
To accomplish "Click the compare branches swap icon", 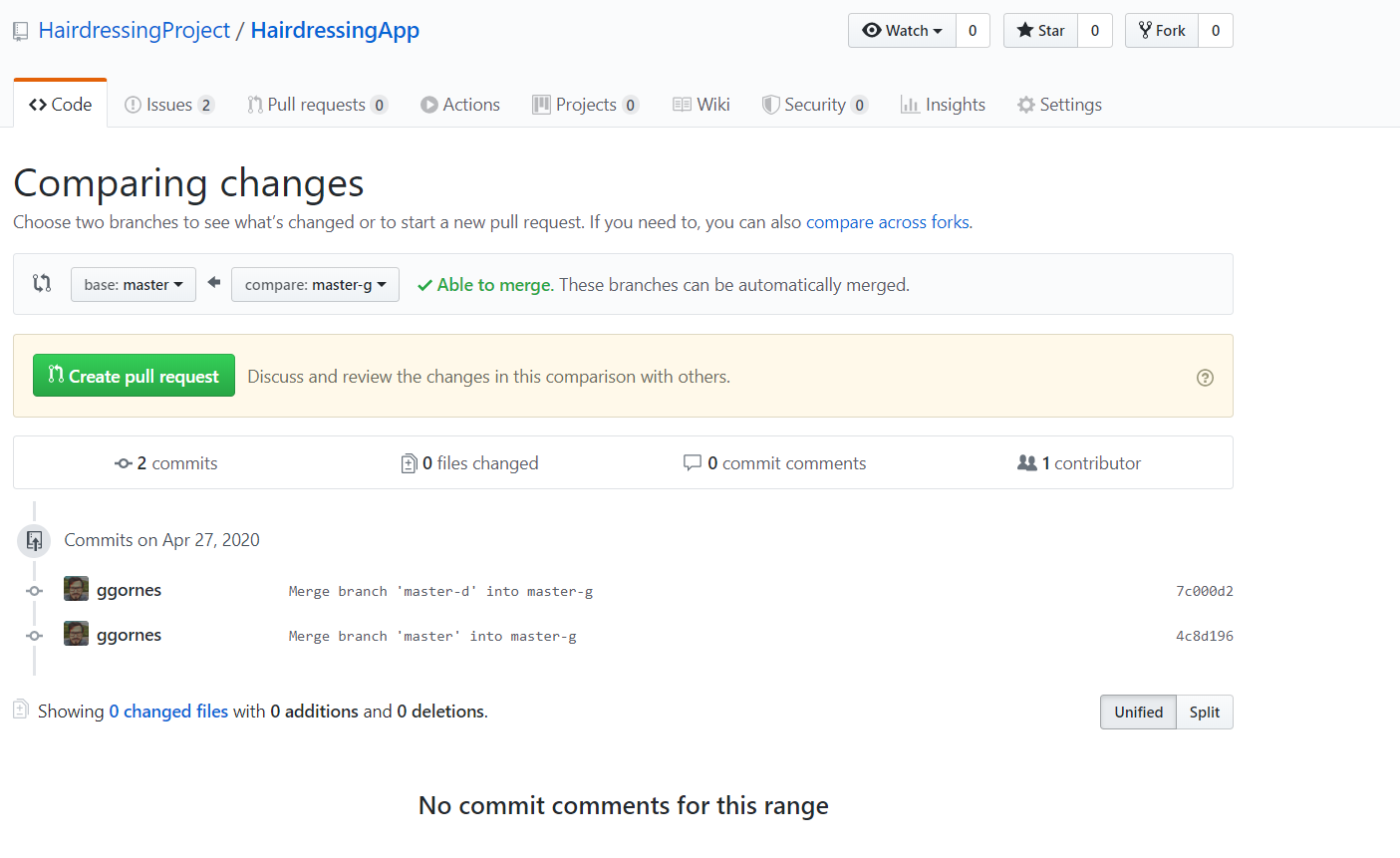I will pyautogui.click(x=42, y=284).
